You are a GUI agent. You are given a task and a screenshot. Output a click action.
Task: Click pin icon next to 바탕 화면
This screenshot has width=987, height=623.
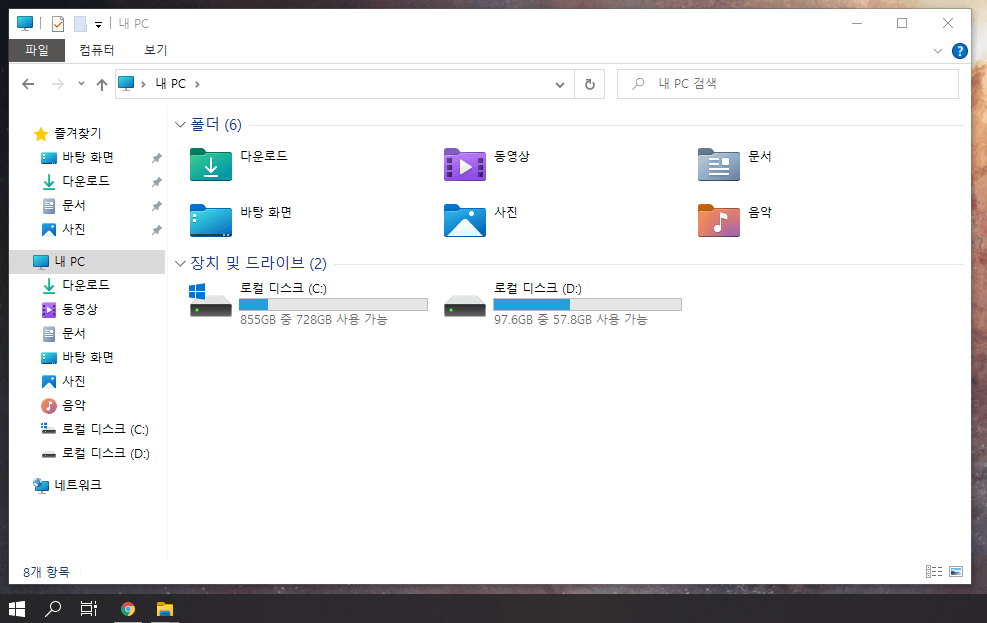(157, 158)
